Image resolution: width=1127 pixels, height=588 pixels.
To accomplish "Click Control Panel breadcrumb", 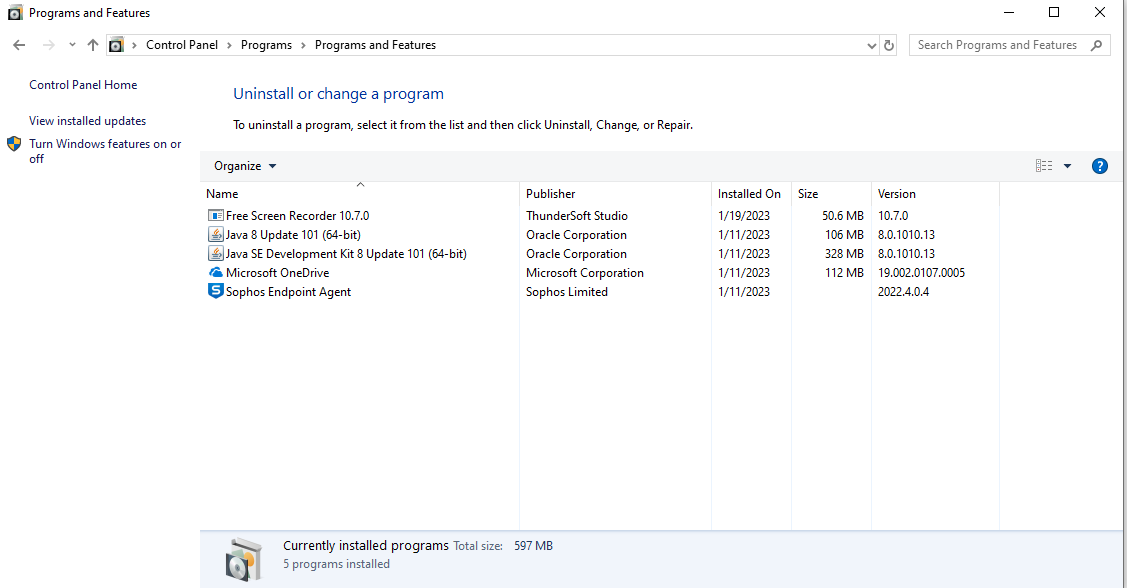I will click(182, 45).
